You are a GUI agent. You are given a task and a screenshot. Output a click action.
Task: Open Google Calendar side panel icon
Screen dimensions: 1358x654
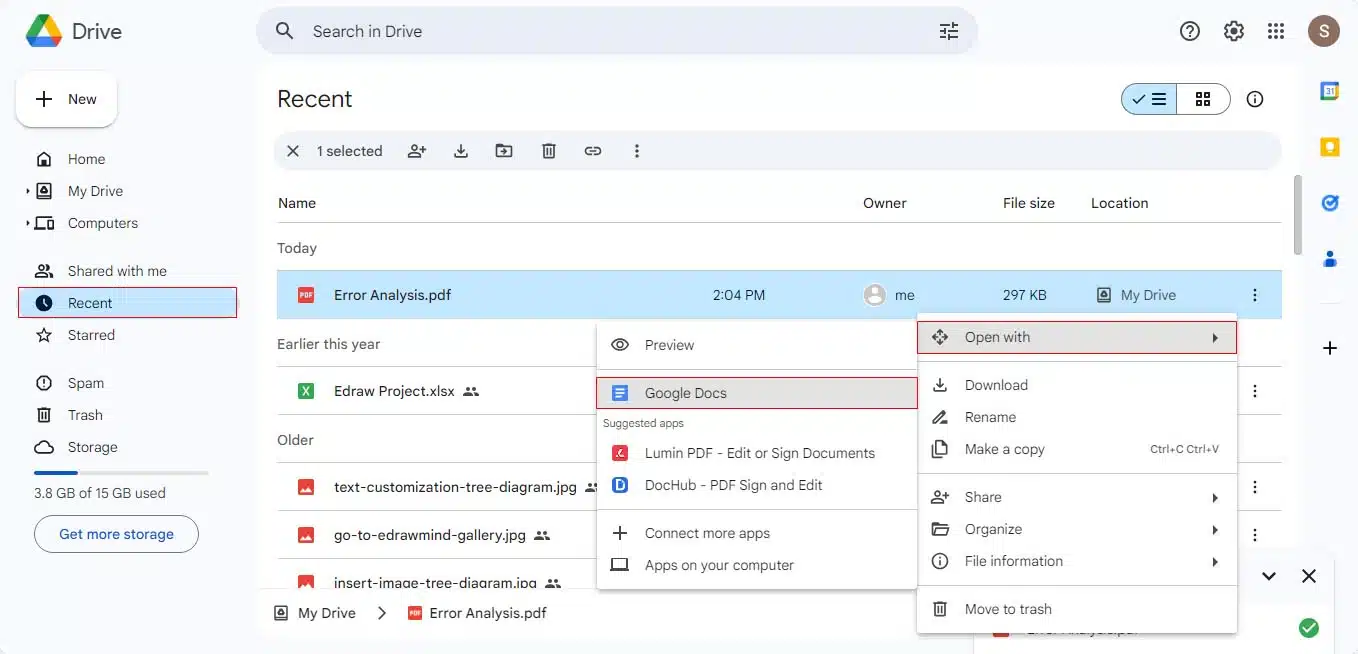pyautogui.click(x=1330, y=91)
